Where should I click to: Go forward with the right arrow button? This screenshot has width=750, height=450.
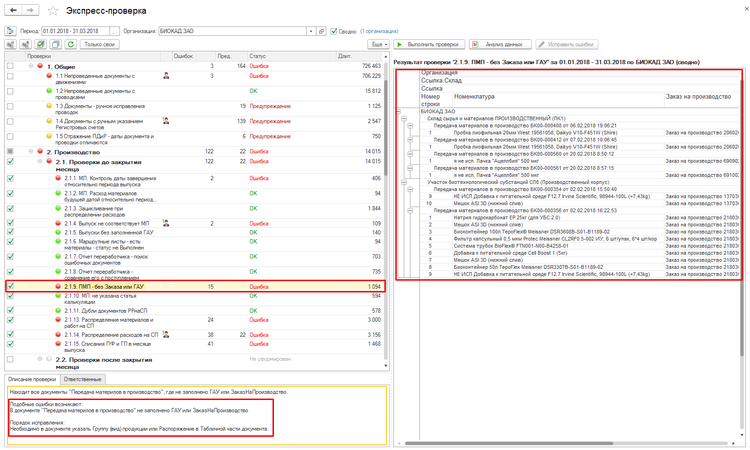(30, 10)
